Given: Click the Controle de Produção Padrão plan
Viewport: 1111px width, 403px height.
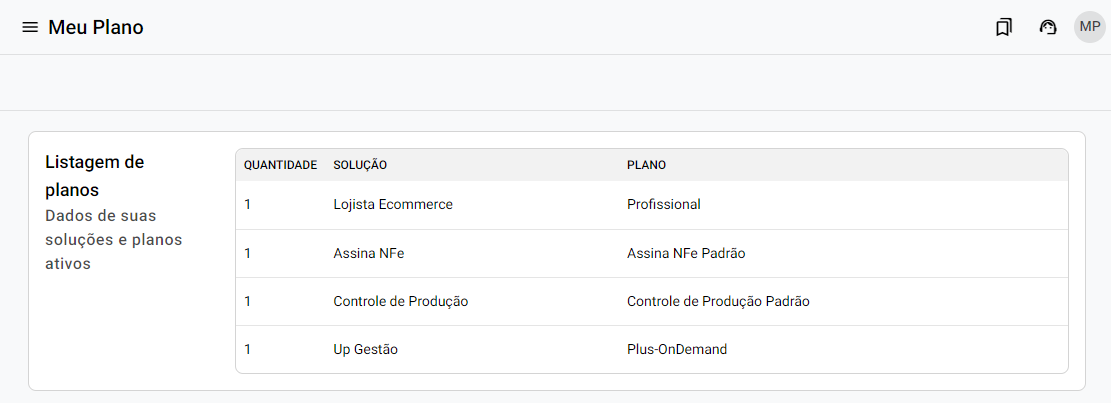Looking at the screenshot, I should point(718,302).
